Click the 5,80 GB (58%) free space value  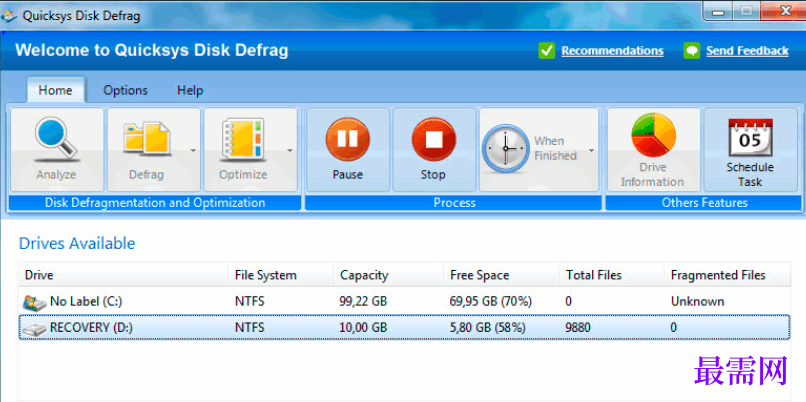(x=487, y=327)
